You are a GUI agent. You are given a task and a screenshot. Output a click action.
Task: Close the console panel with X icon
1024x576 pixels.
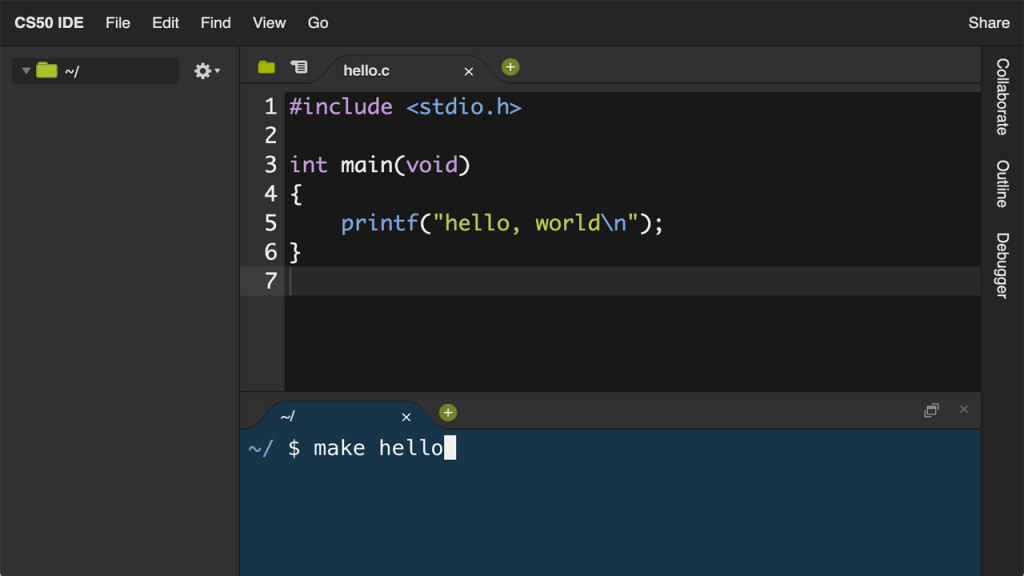click(964, 409)
